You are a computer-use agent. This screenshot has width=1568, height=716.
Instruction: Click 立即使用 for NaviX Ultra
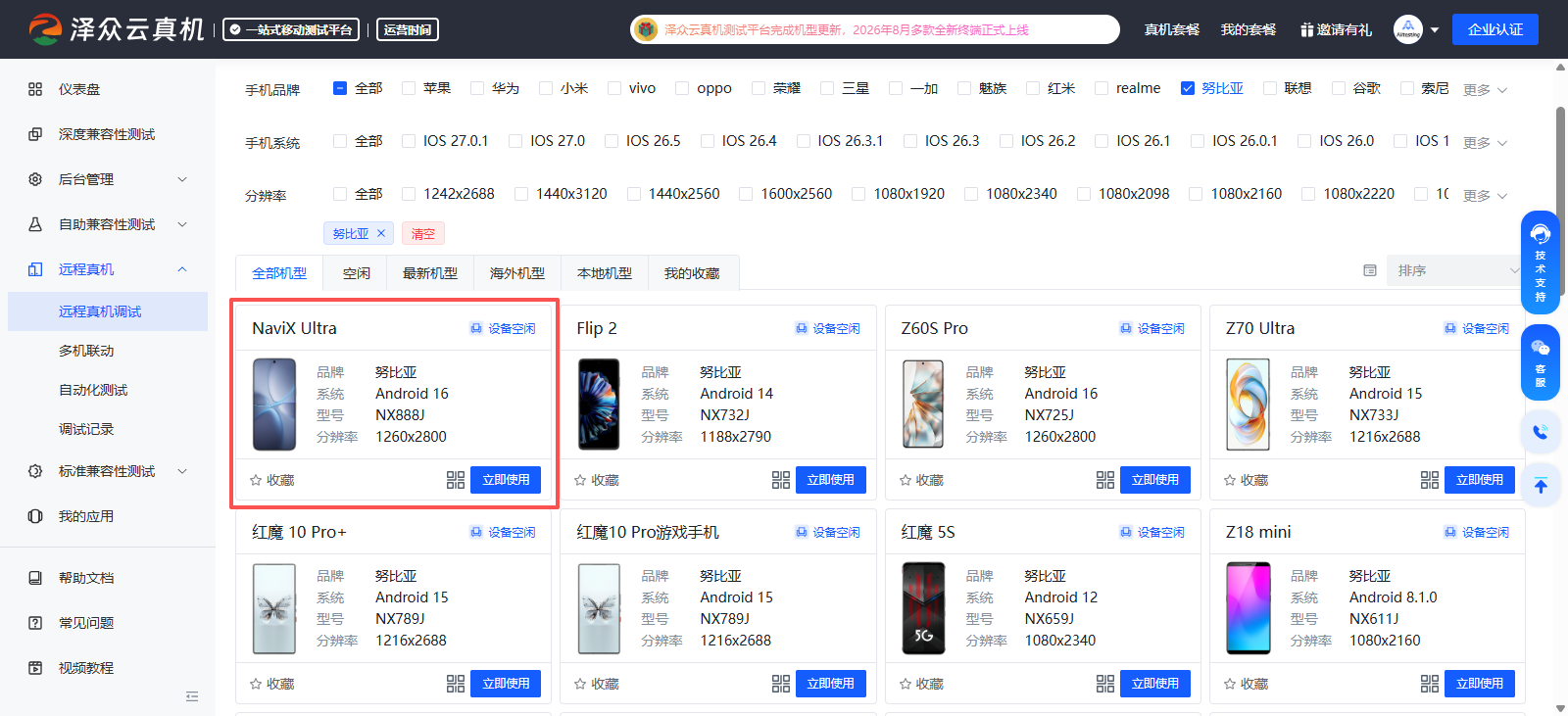click(x=506, y=480)
